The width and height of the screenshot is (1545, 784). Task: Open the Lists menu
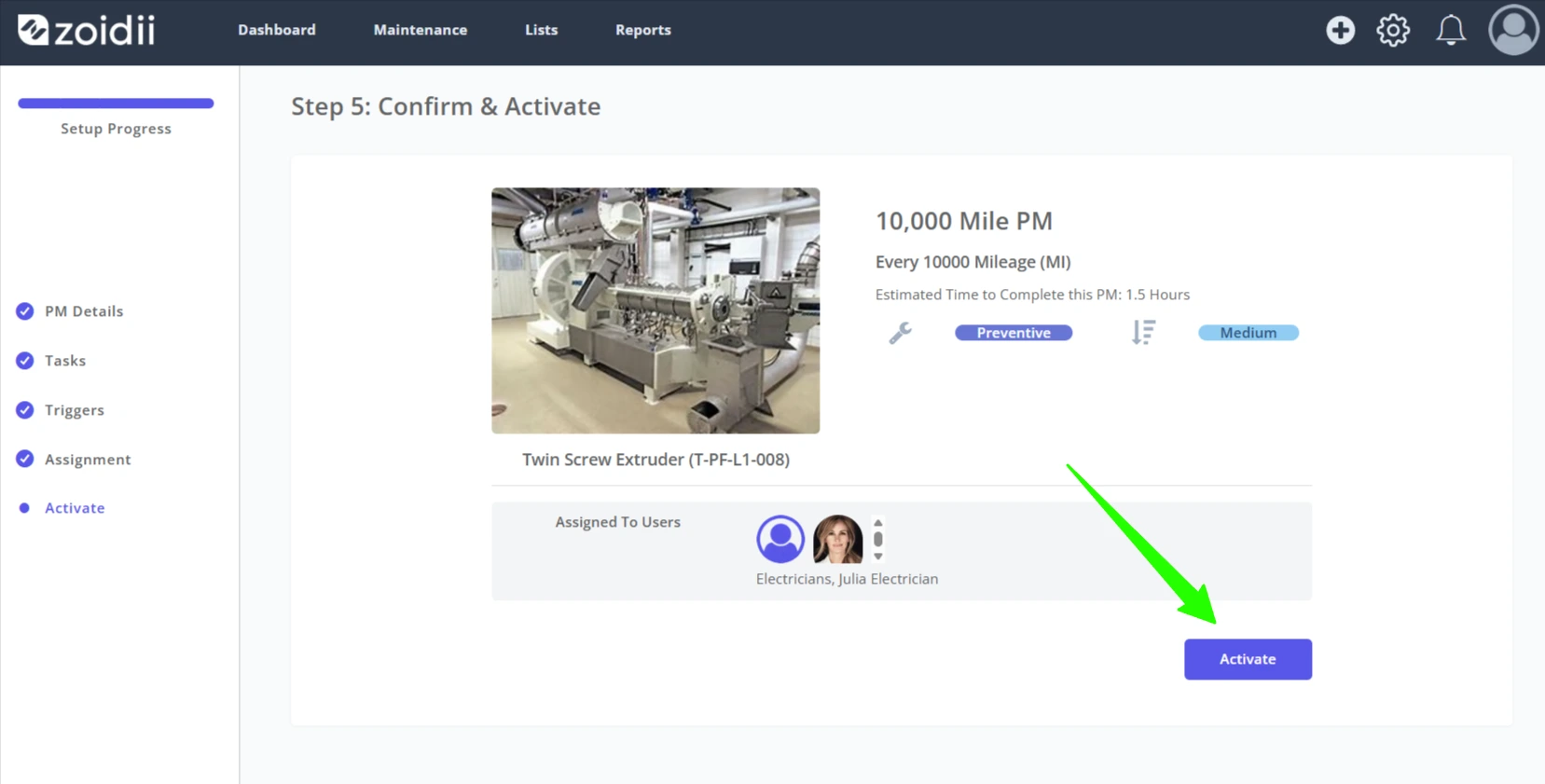tap(541, 30)
